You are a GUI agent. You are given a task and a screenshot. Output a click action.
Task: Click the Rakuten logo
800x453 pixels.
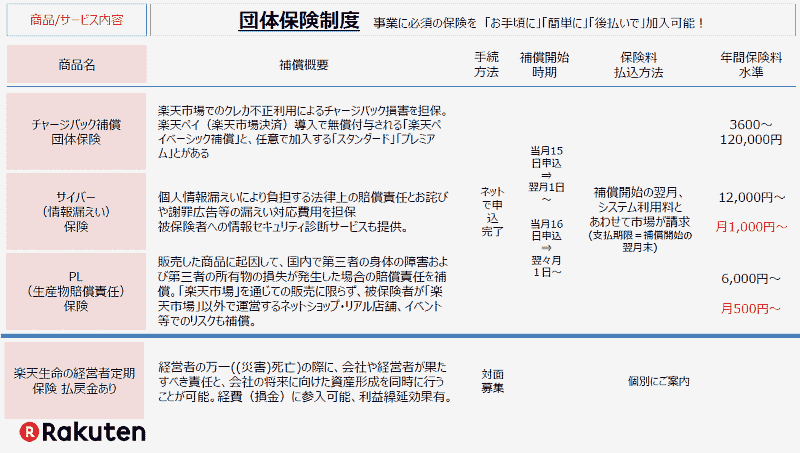(x=83, y=432)
